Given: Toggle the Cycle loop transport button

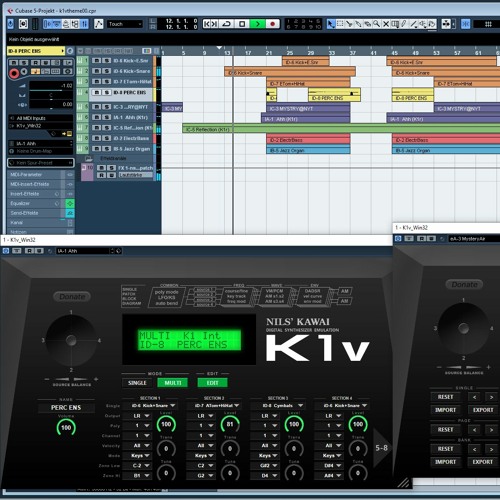Looking at the screenshot, I should coord(227,24).
